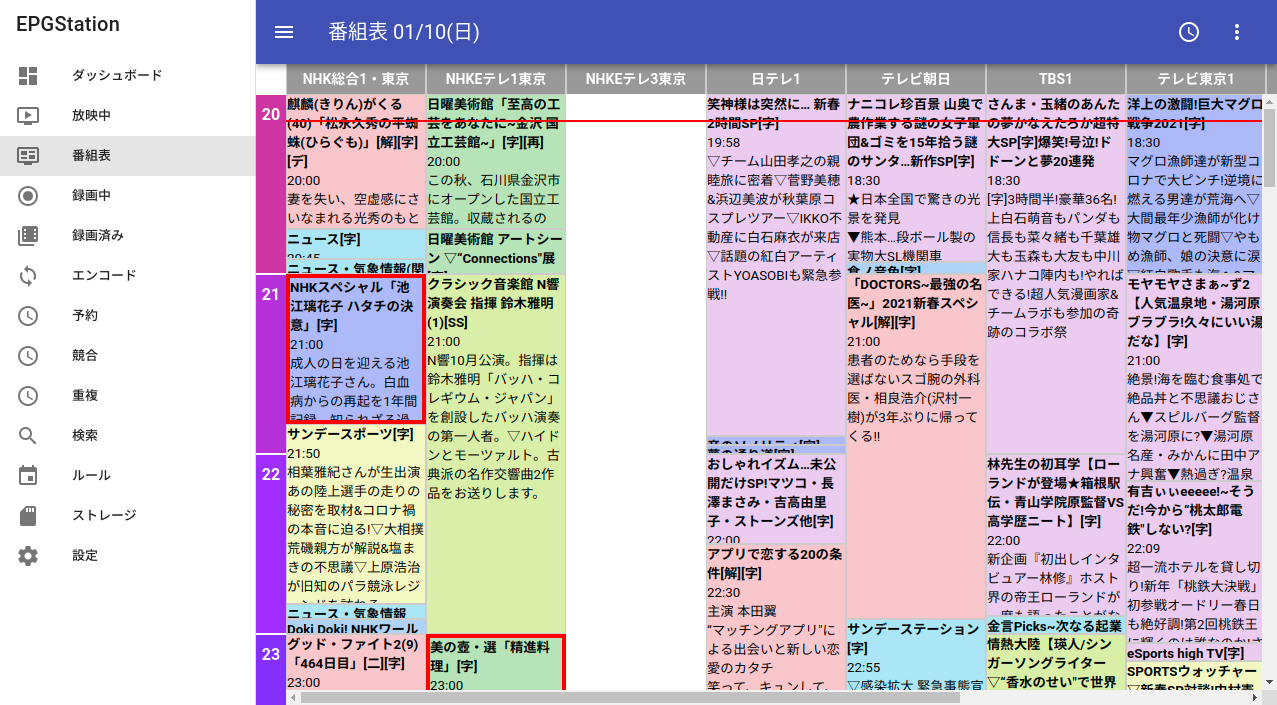Screen dimensions: 1277x705
Task: Open ダッシュボード in the sidebar
Action: tap(128, 75)
